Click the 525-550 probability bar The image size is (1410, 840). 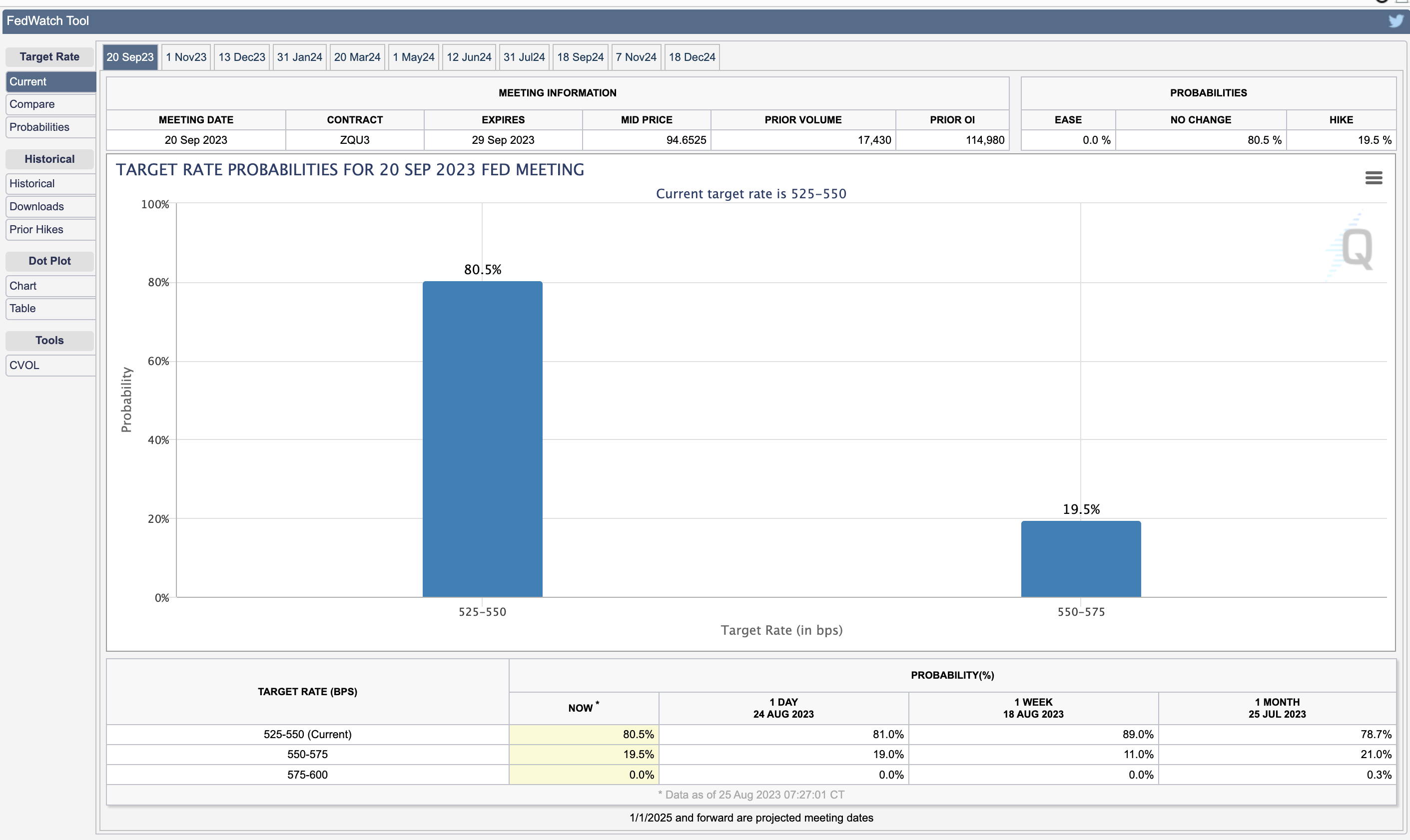click(x=482, y=438)
